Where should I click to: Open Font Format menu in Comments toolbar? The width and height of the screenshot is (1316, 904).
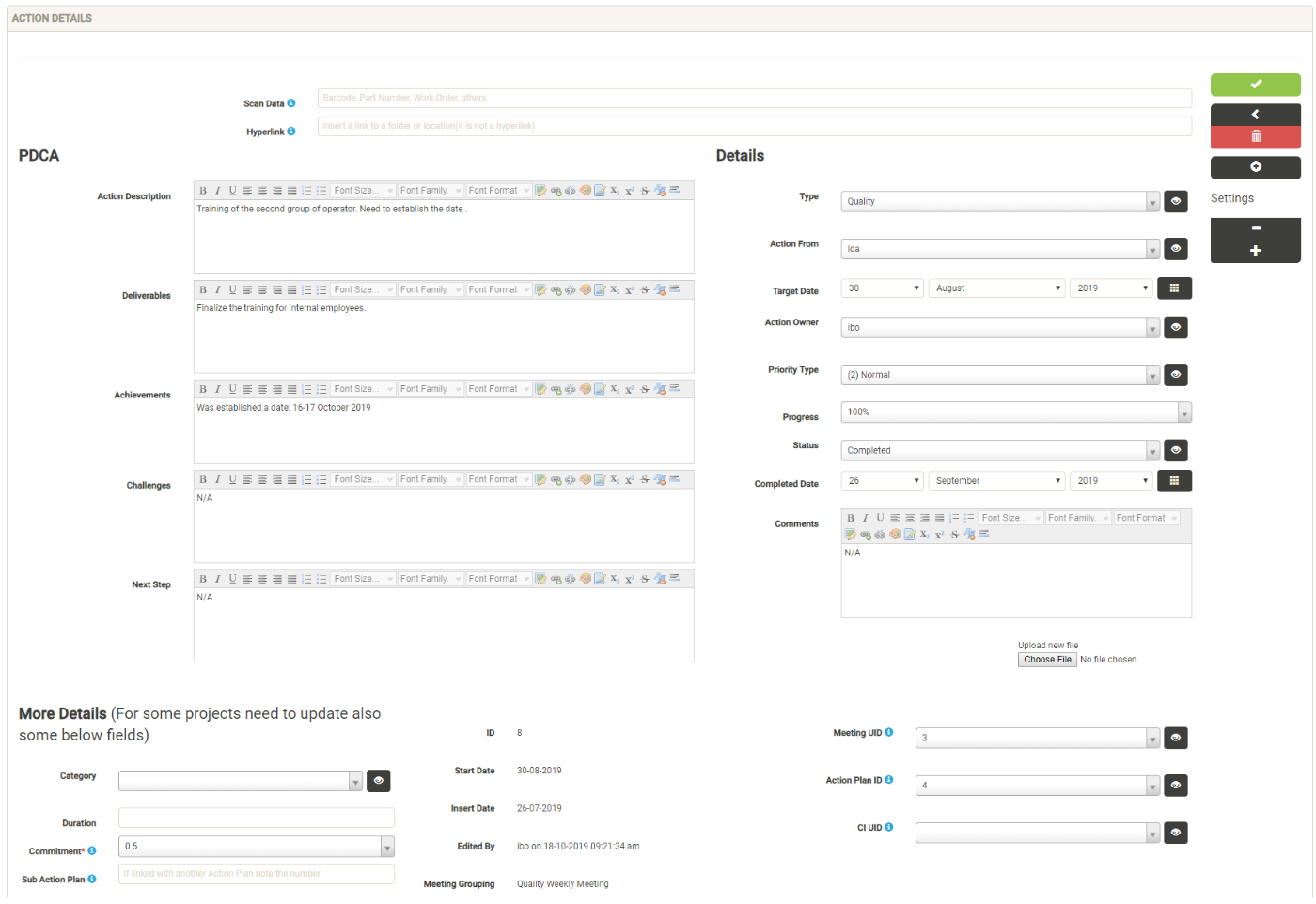[x=1147, y=518]
